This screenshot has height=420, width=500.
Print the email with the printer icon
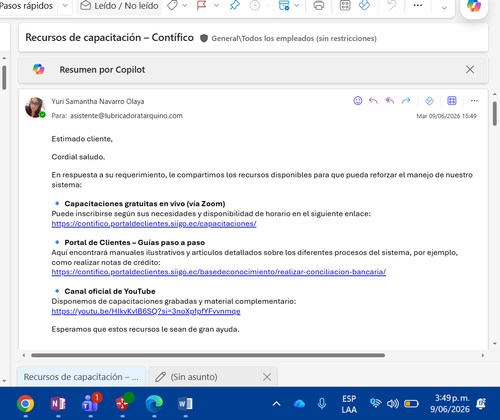(x=319, y=6)
